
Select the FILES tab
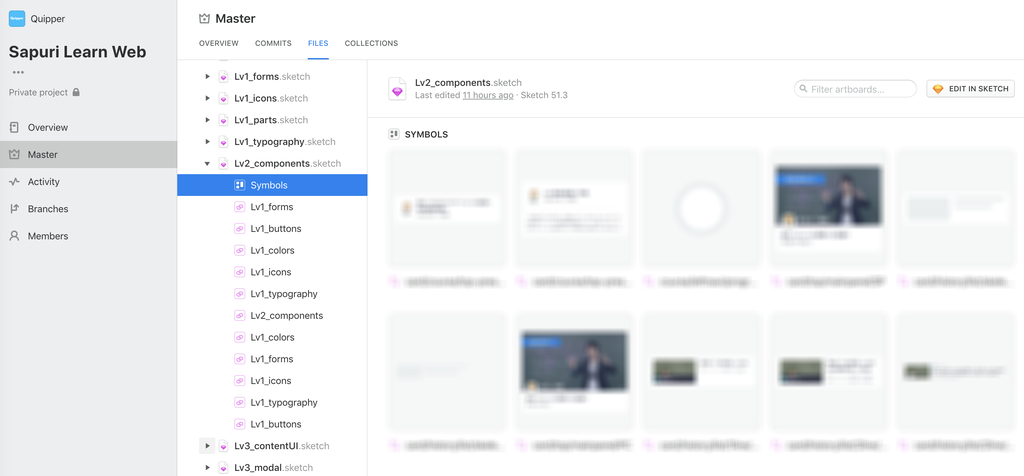(x=318, y=43)
